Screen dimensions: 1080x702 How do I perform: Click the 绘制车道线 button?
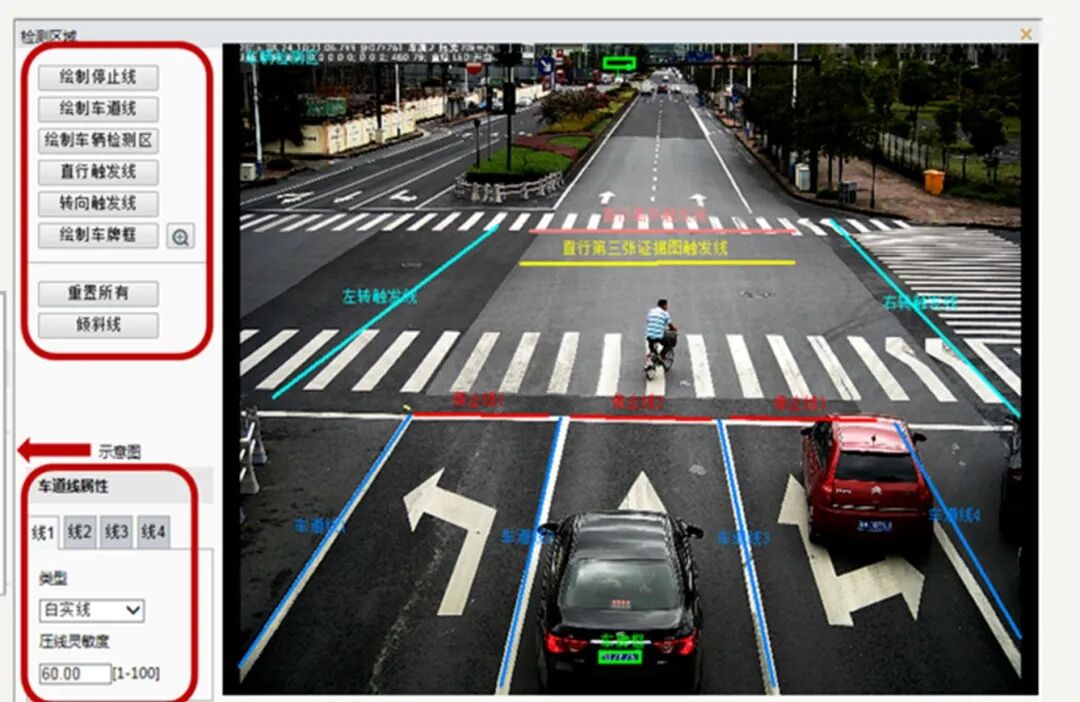pyautogui.click(x=98, y=109)
